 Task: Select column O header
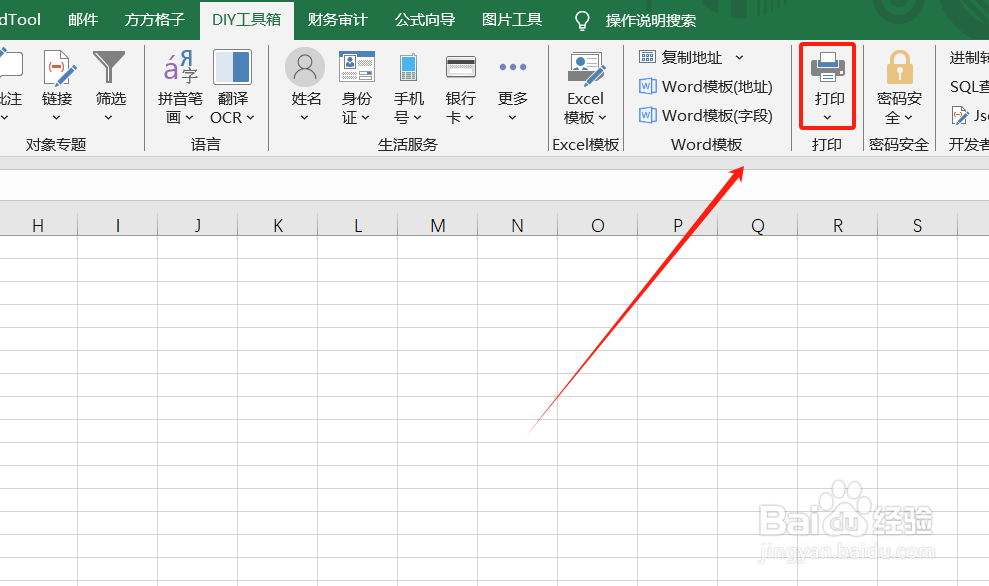point(597,225)
